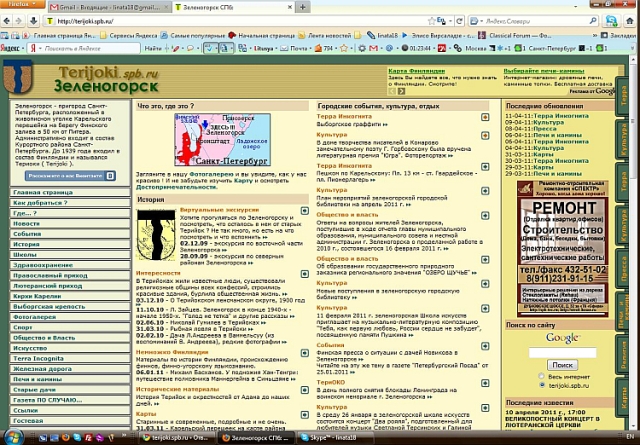Select the 'terijoki.spb.ru' radio option
The image size is (640, 445).
[x=545, y=383]
